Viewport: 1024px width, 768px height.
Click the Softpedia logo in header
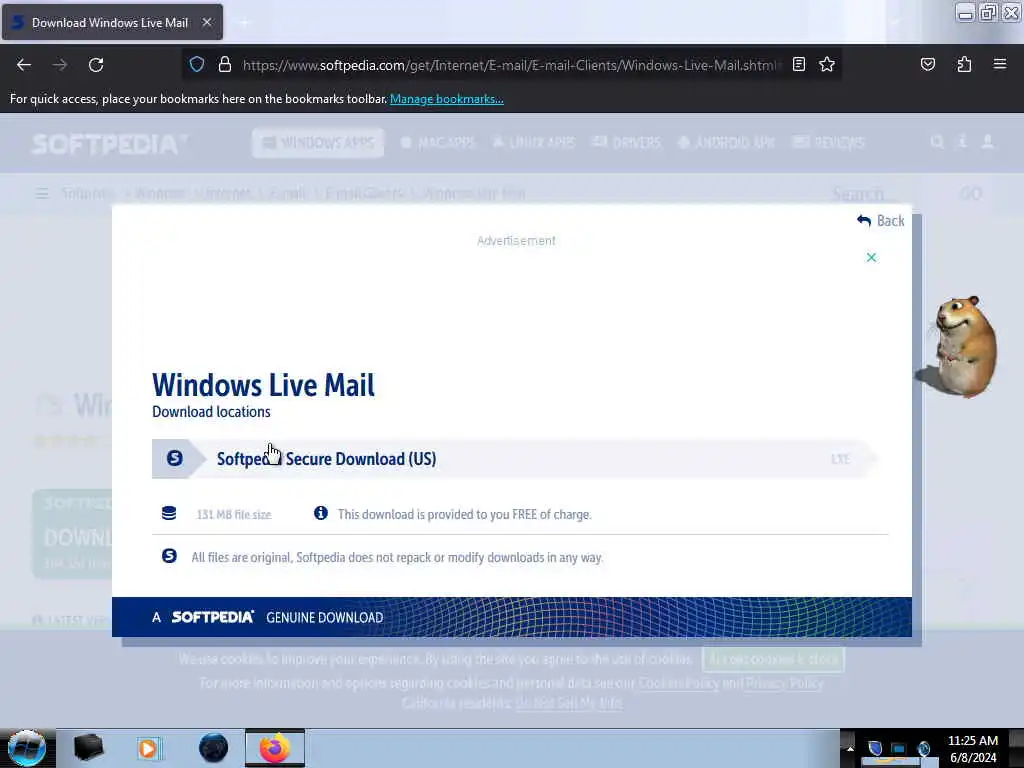coord(110,144)
